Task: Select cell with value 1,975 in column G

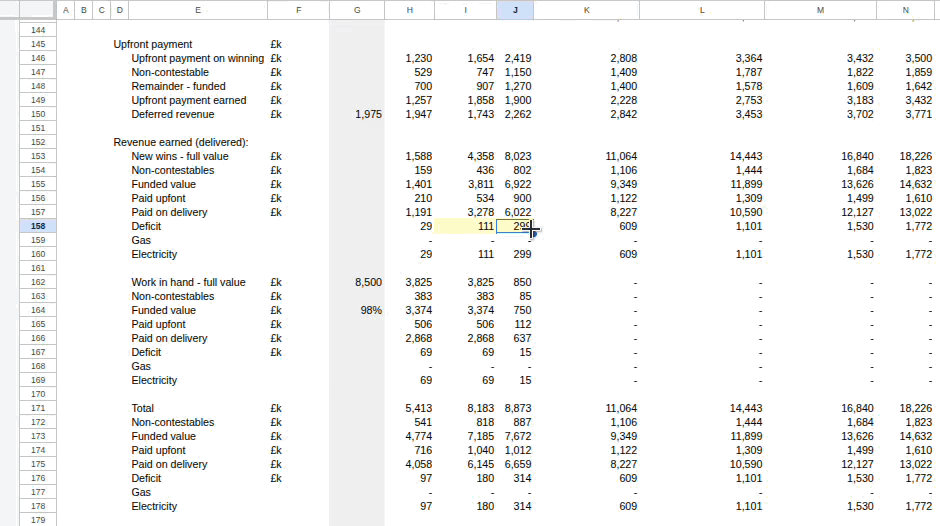Action: (x=357, y=114)
